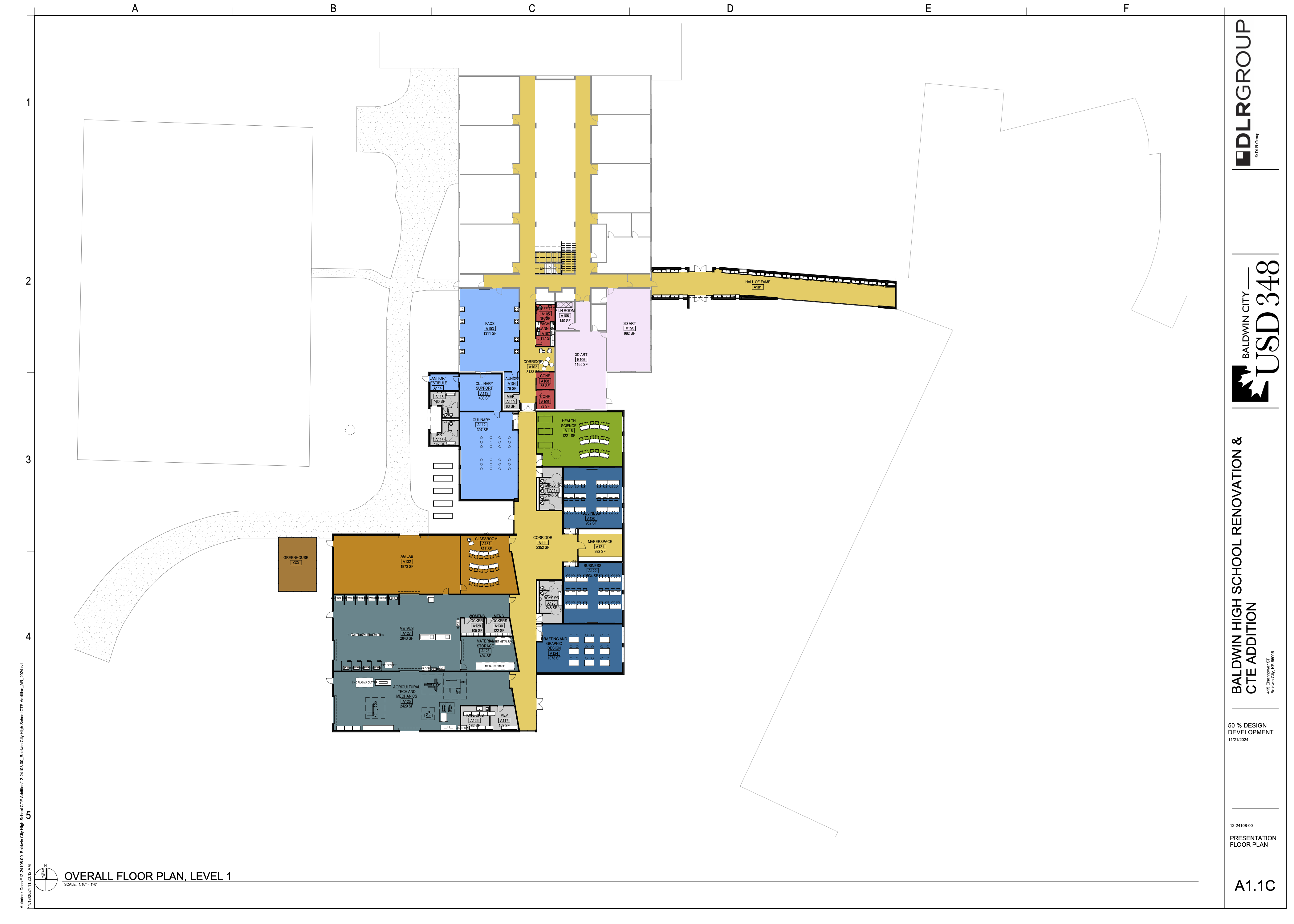This screenshot has height=924, width=1294.
Task: Click DRAFTING AND GRAPHIC DESIGN A124 label
Action: [554, 648]
